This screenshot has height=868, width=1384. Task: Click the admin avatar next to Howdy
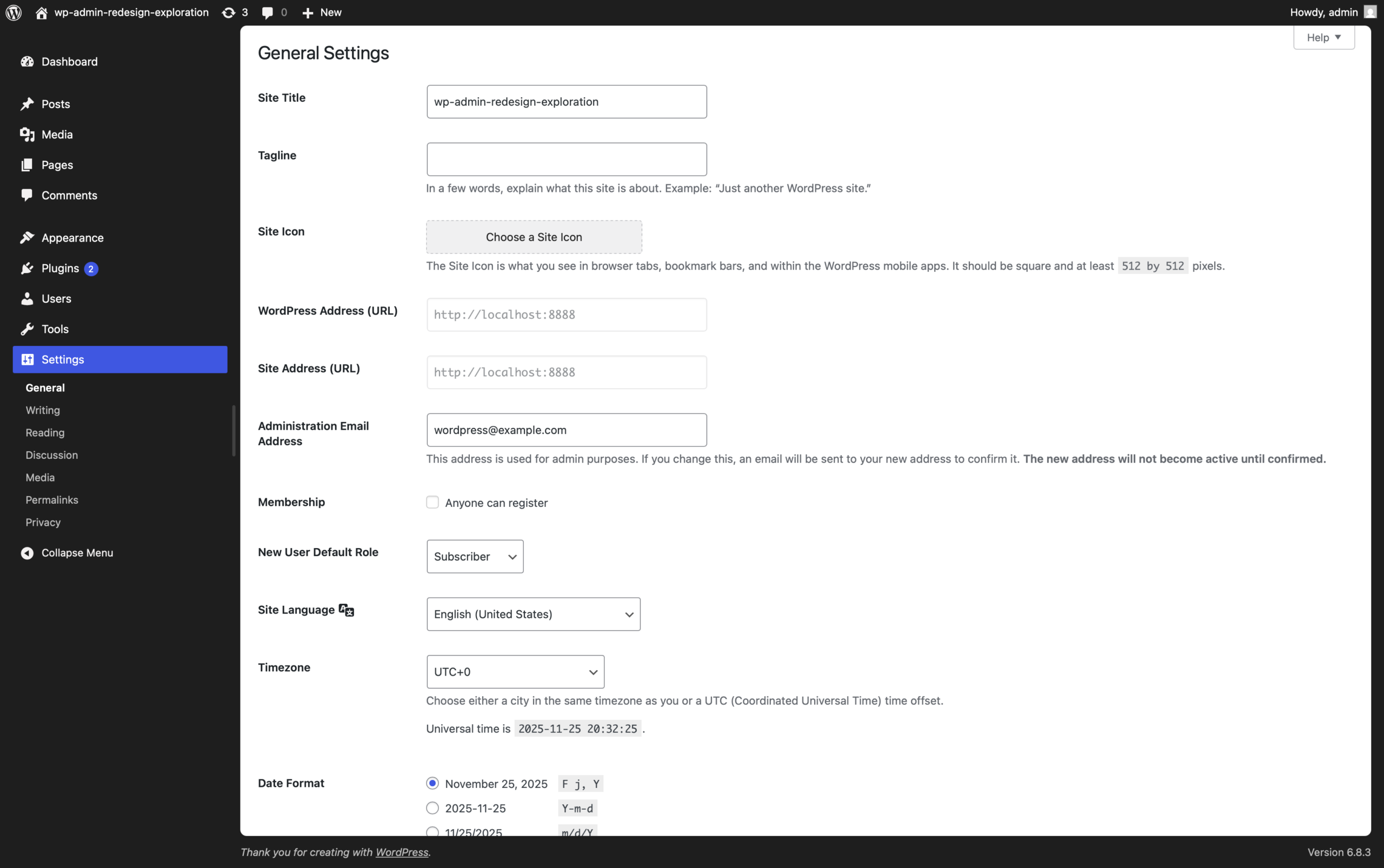[1369, 12]
